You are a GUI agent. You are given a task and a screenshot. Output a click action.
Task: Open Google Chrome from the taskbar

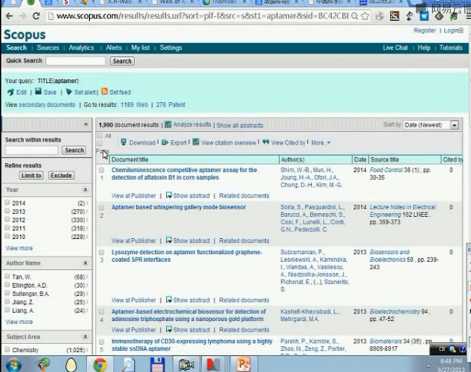[100, 365]
